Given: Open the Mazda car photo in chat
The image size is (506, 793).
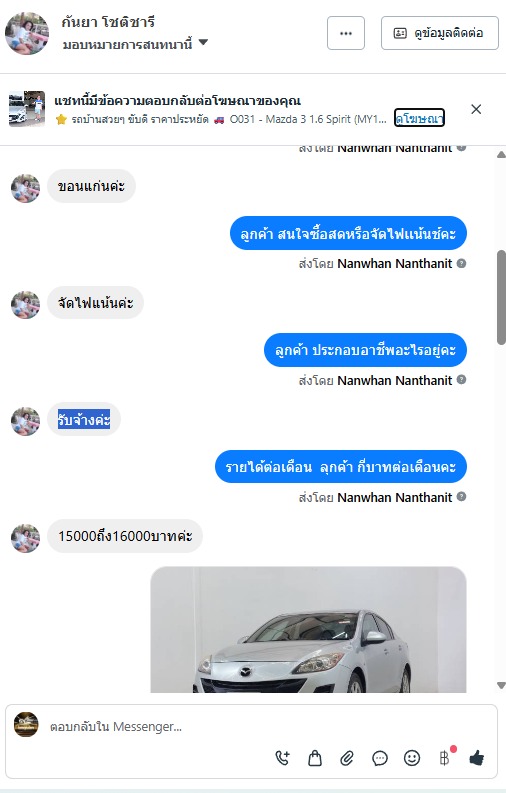Looking at the screenshot, I should pyautogui.click(x=308, y=629).
